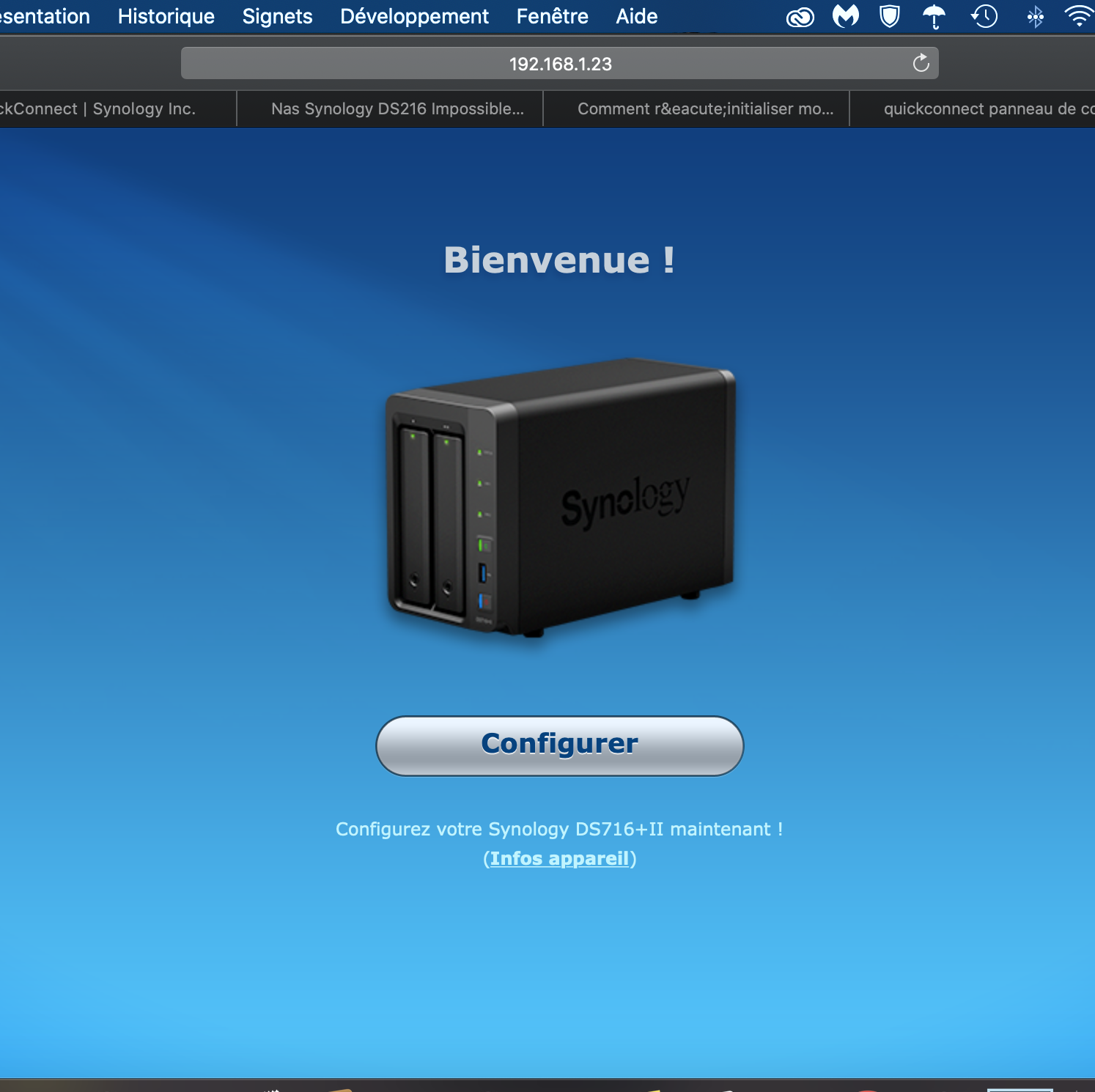
Task: Reload the page with the refresh icon
Action: [x=921, y=64]
